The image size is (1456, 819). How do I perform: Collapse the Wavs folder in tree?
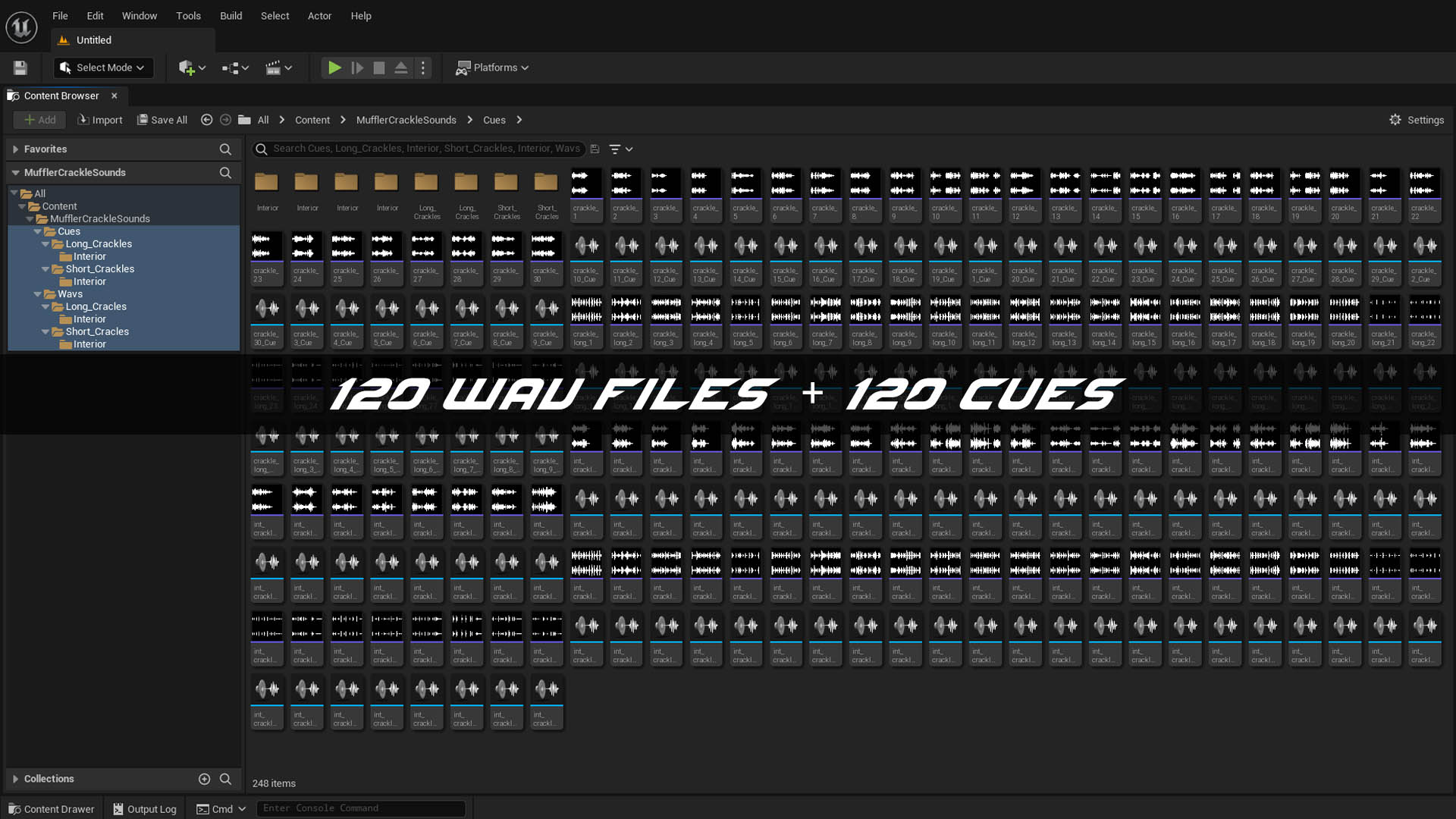pyautogui.click(x=37, y=294)
